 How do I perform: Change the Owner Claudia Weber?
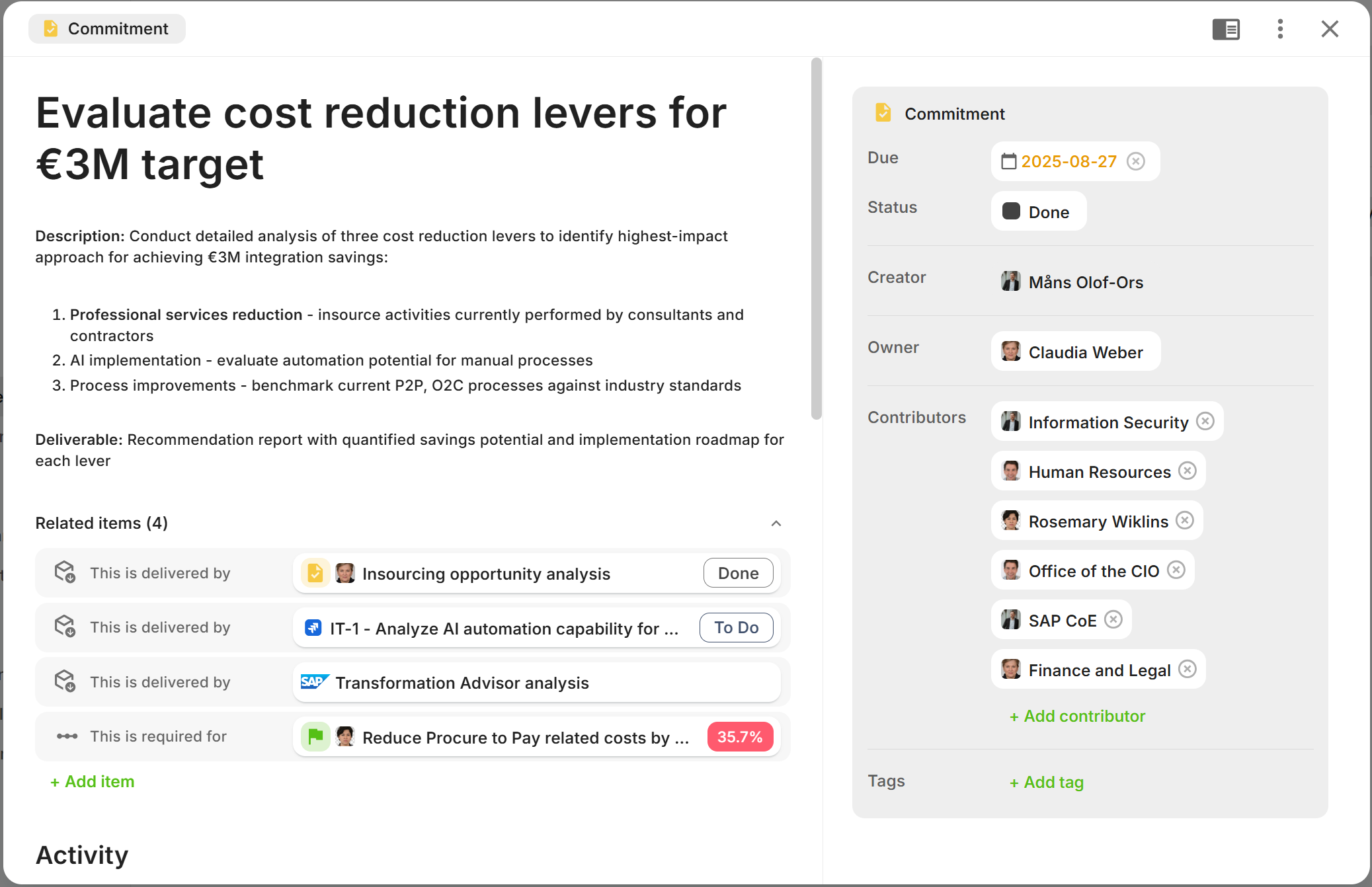1075,352
